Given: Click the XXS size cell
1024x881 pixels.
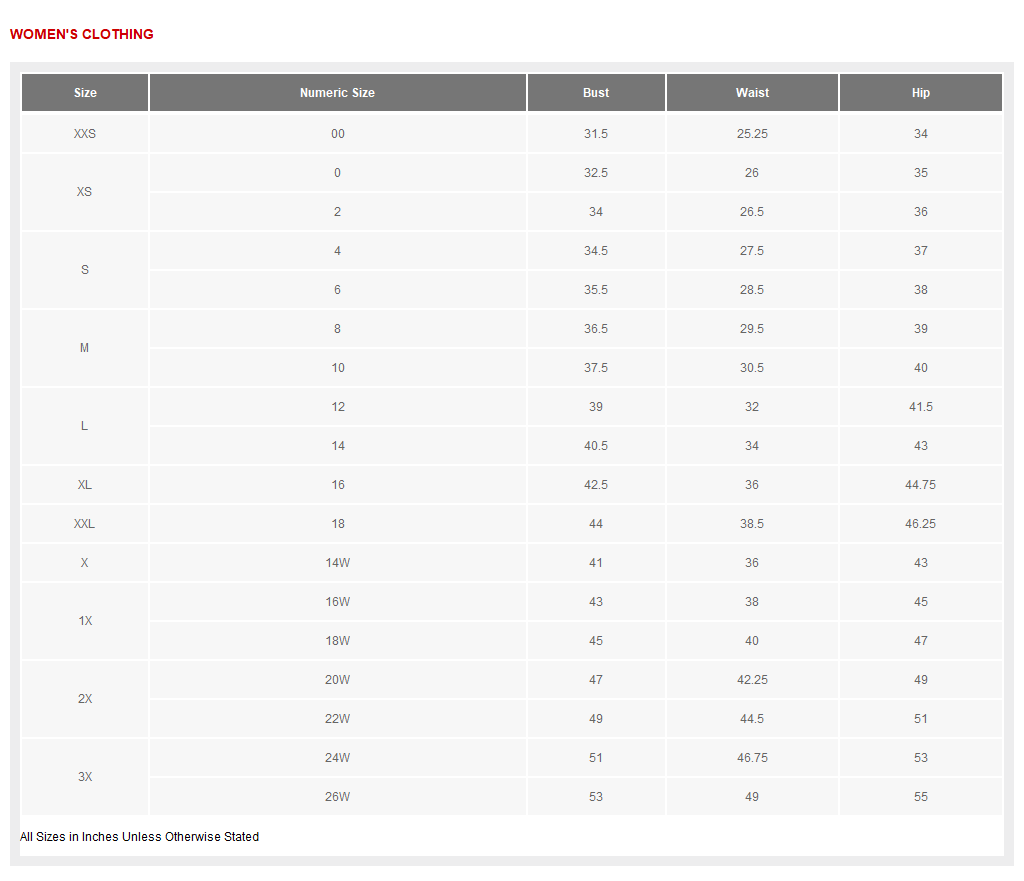Looking at the screenshot, I should (x=85, y=134).
